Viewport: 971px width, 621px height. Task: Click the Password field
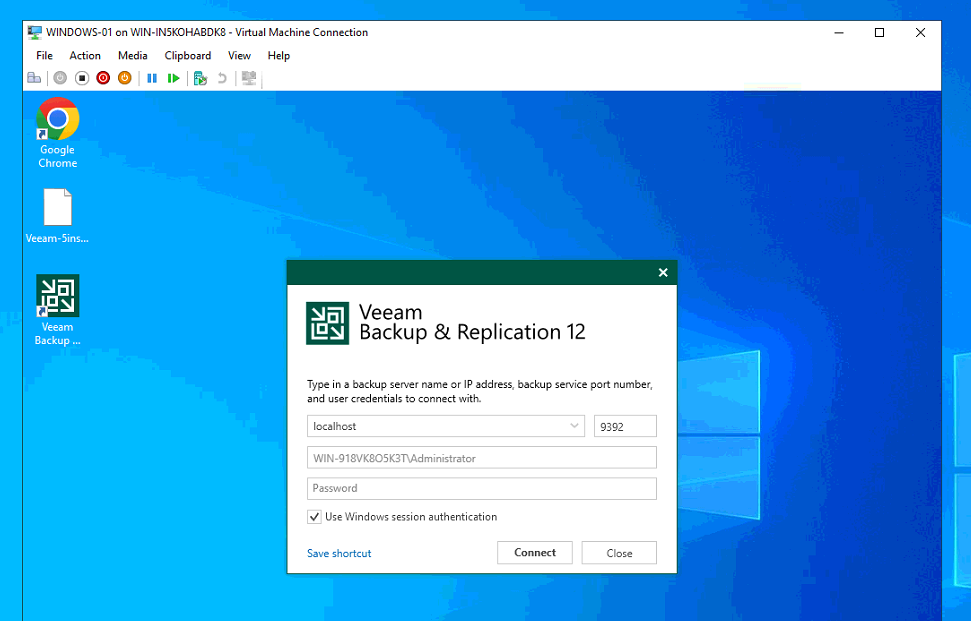(x=482, y=488)
